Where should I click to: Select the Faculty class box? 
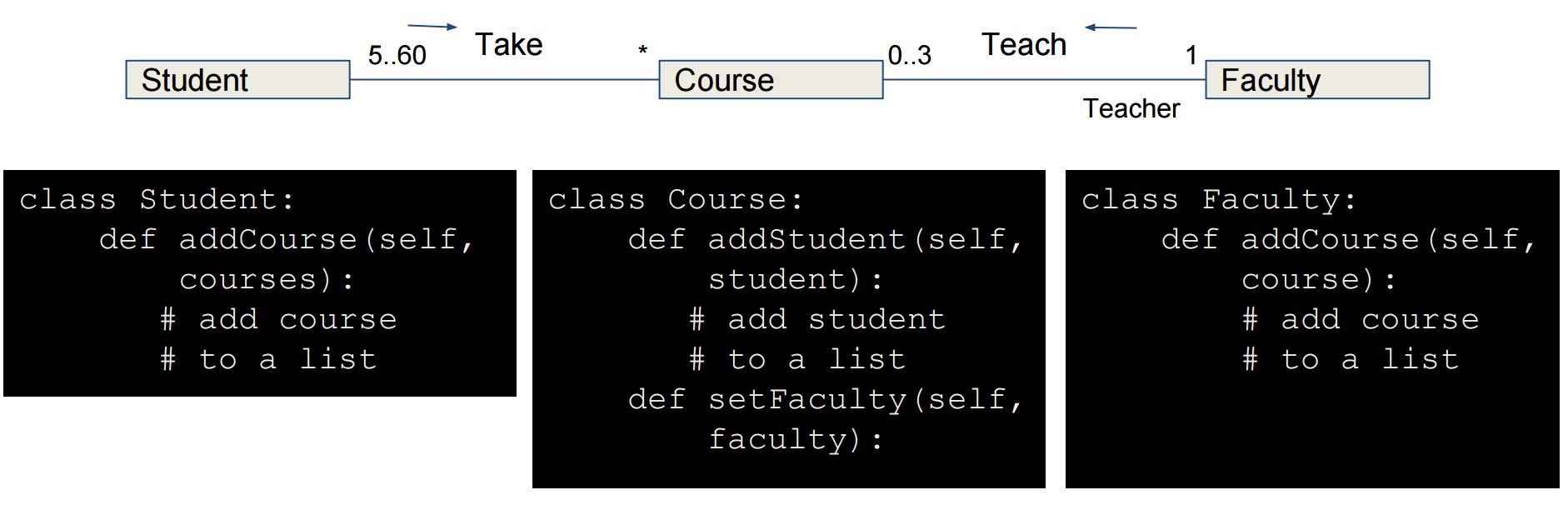tap(1317, 80)
